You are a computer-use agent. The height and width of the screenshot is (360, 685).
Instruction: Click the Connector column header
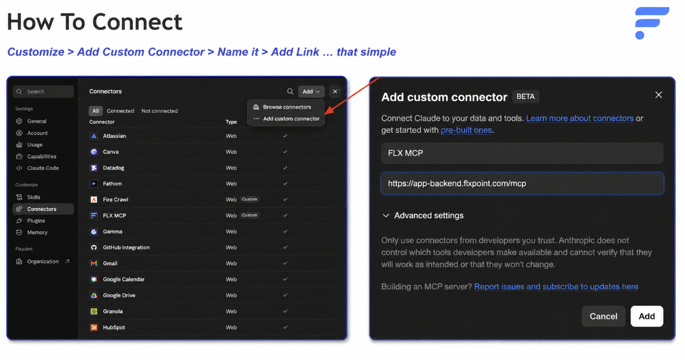click(102, 122)
